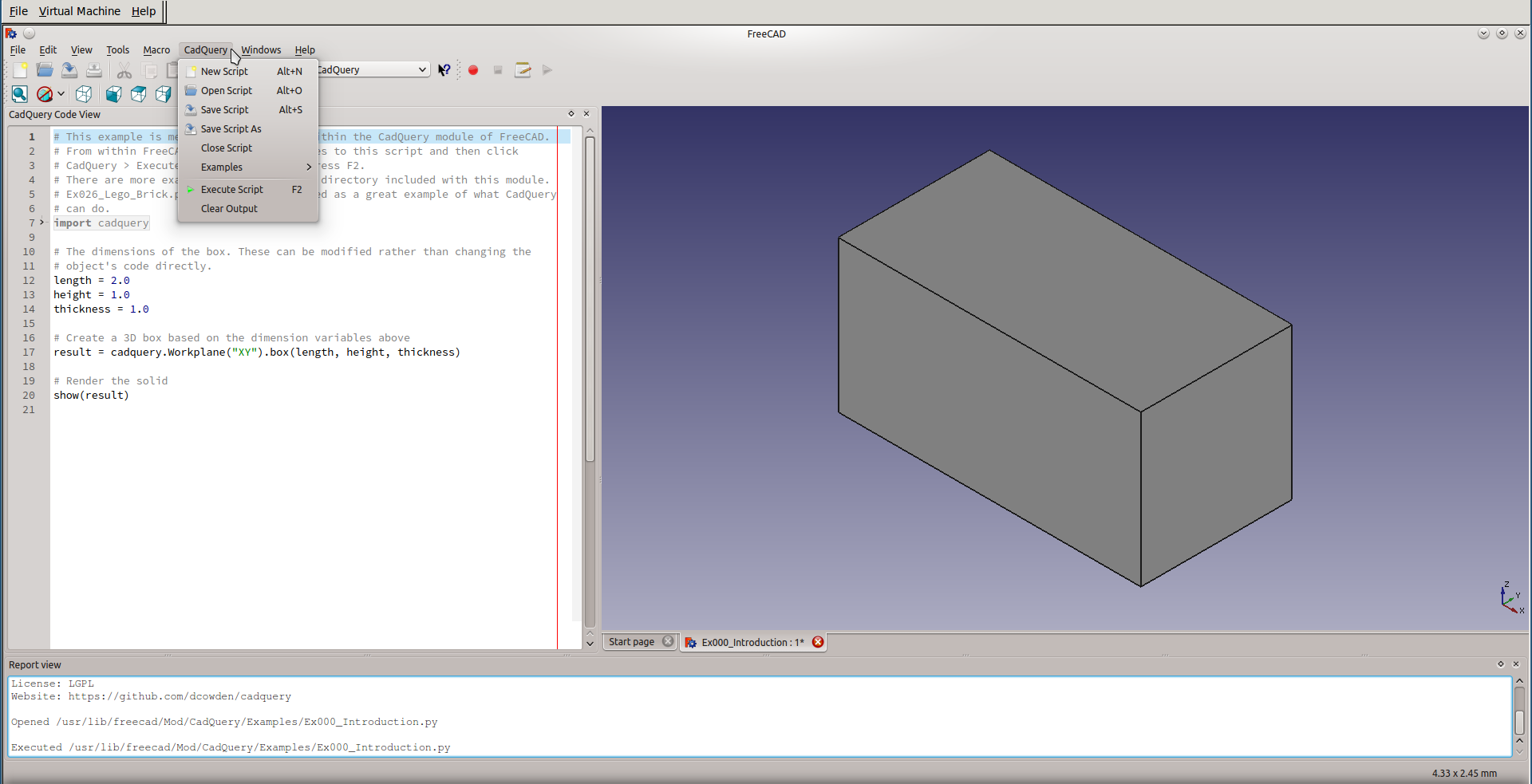Open the Edit menu
Viewport: 1532px width, 784px height.
tap(48, 49)
